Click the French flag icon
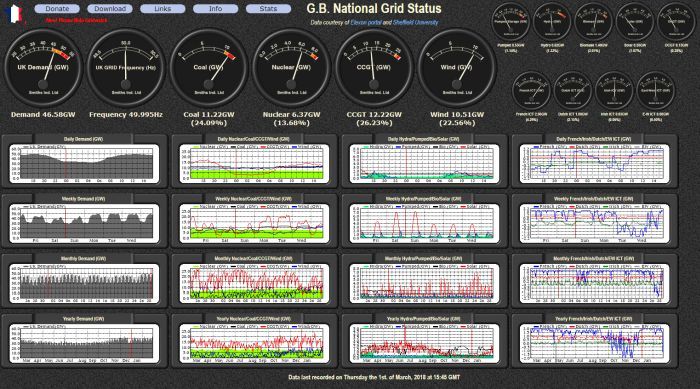Viewport: 700px width, 389px height. [13, 14]
